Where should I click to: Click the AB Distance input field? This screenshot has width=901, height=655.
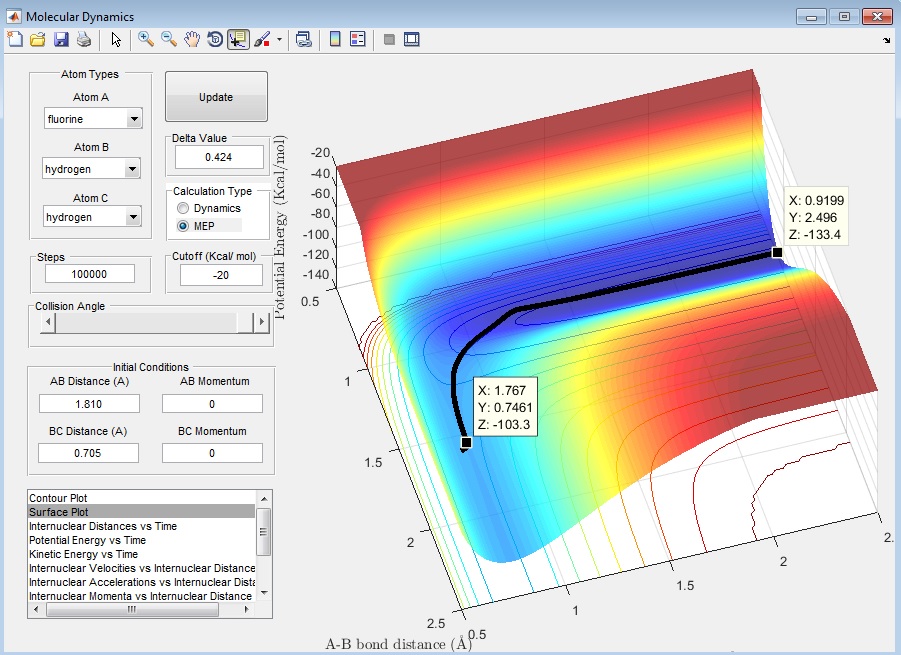(x=89, y=404)
